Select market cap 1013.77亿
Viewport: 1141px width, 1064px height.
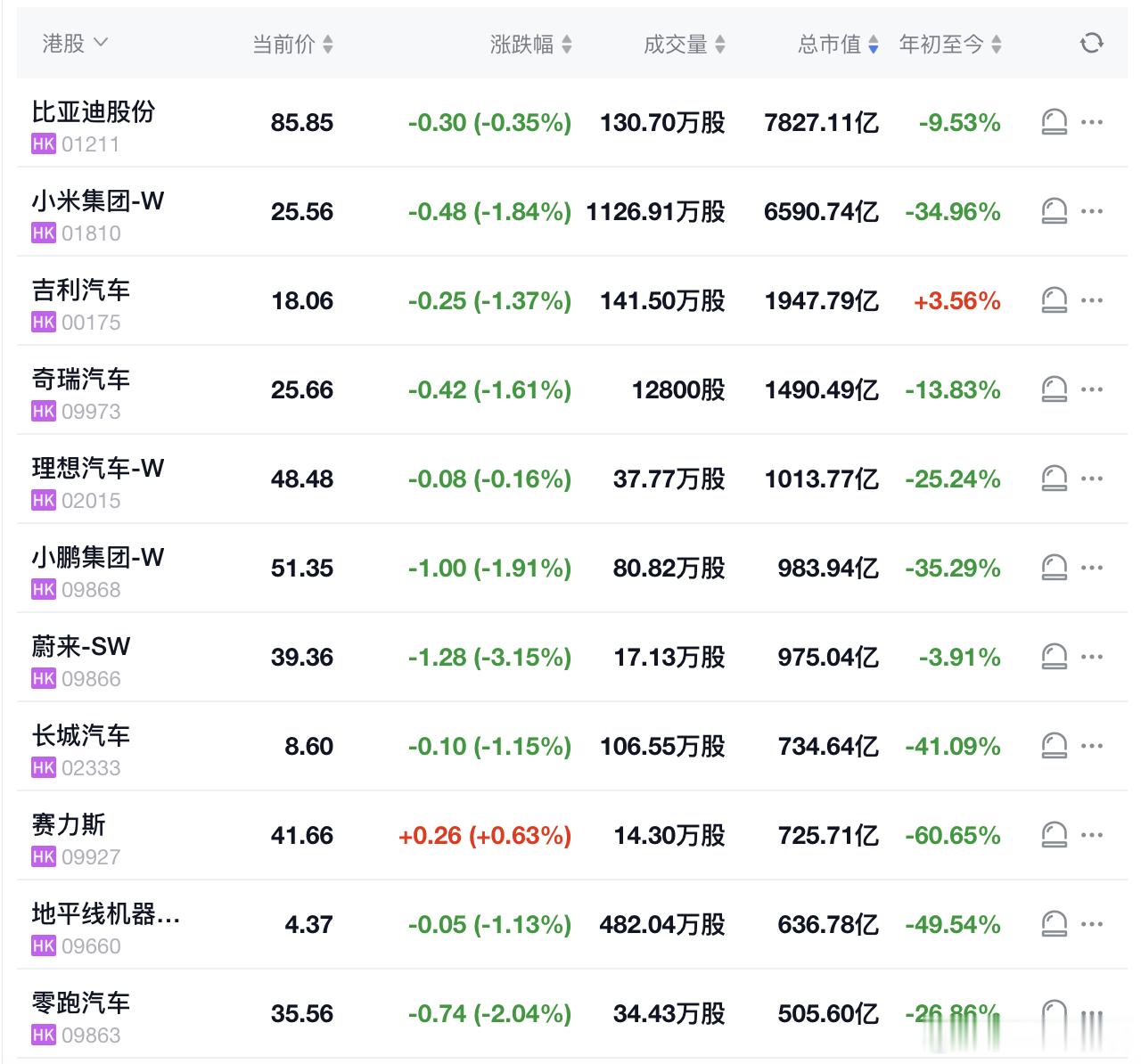point(821,479)
